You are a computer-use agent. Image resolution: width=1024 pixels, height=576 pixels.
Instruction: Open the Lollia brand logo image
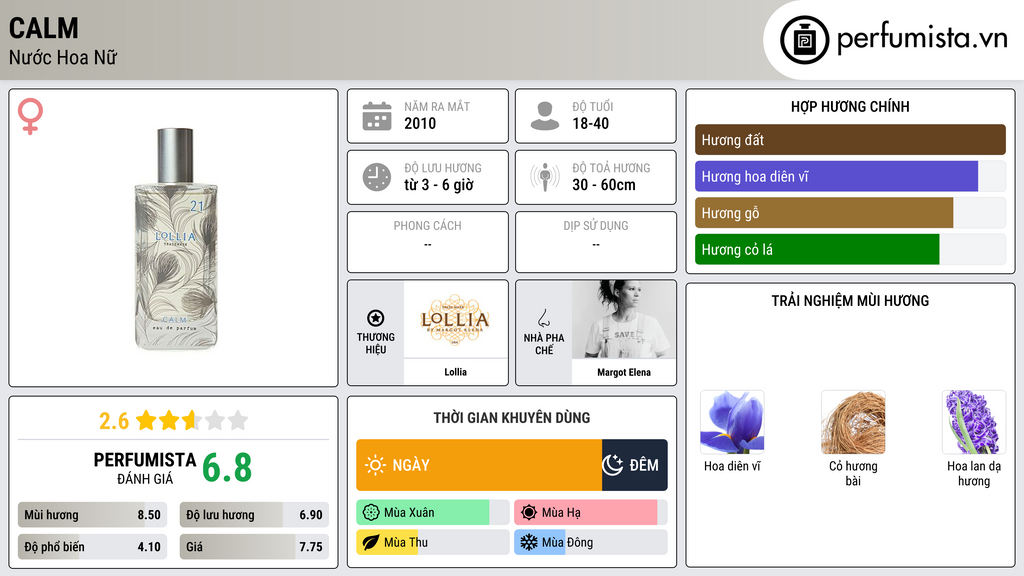tap(455, 319)
